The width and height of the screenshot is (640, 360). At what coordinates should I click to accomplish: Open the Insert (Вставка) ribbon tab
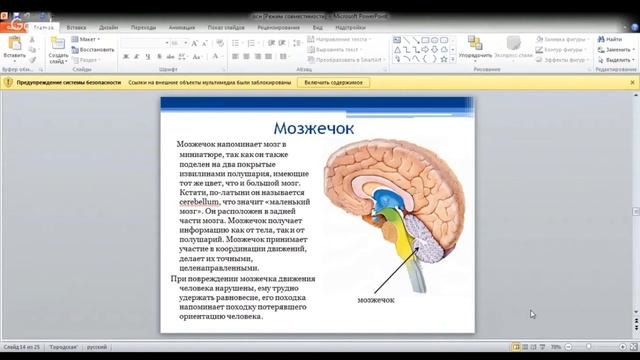pos(76,27)
